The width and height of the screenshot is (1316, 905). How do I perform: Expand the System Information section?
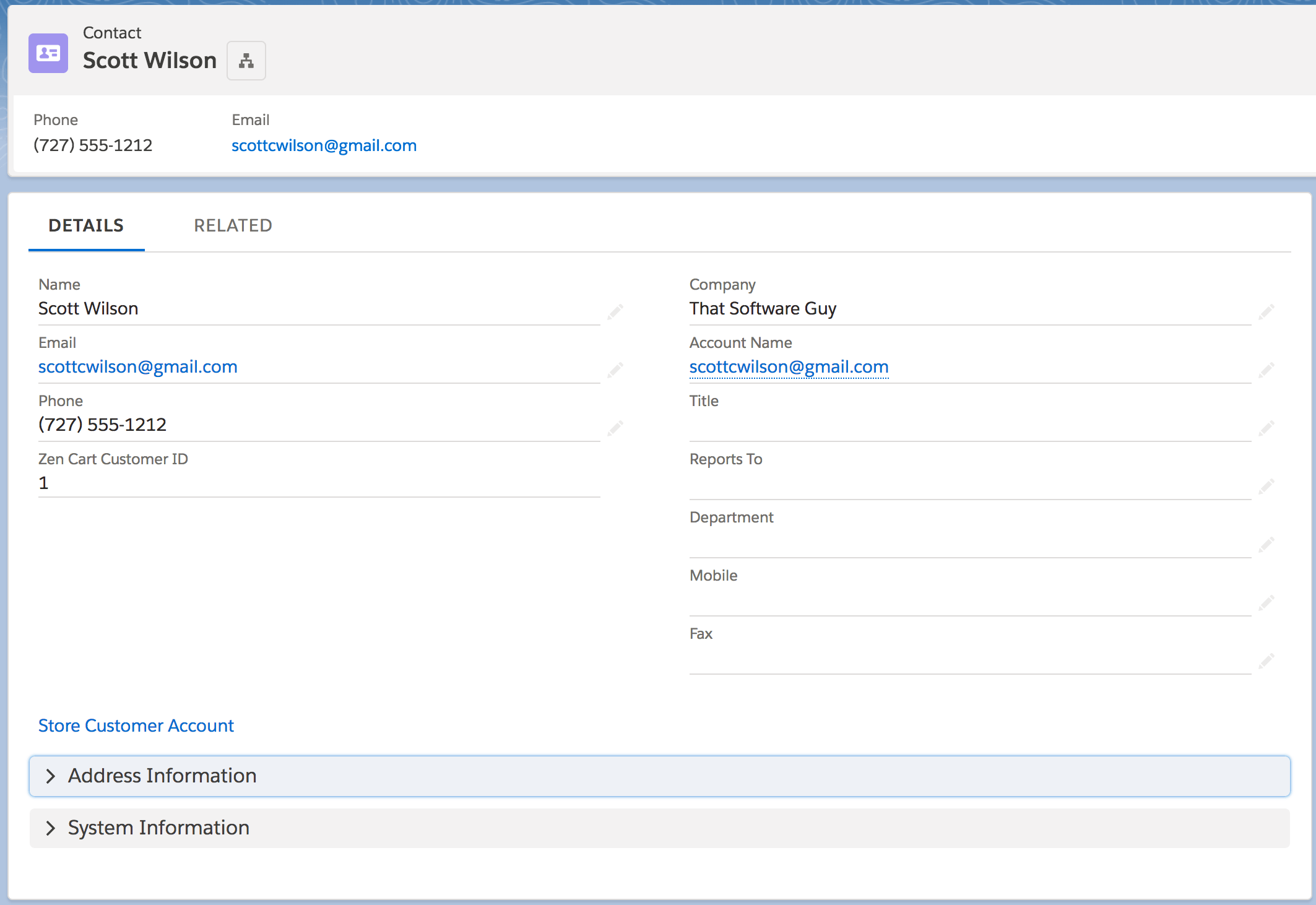click(660, 828)
